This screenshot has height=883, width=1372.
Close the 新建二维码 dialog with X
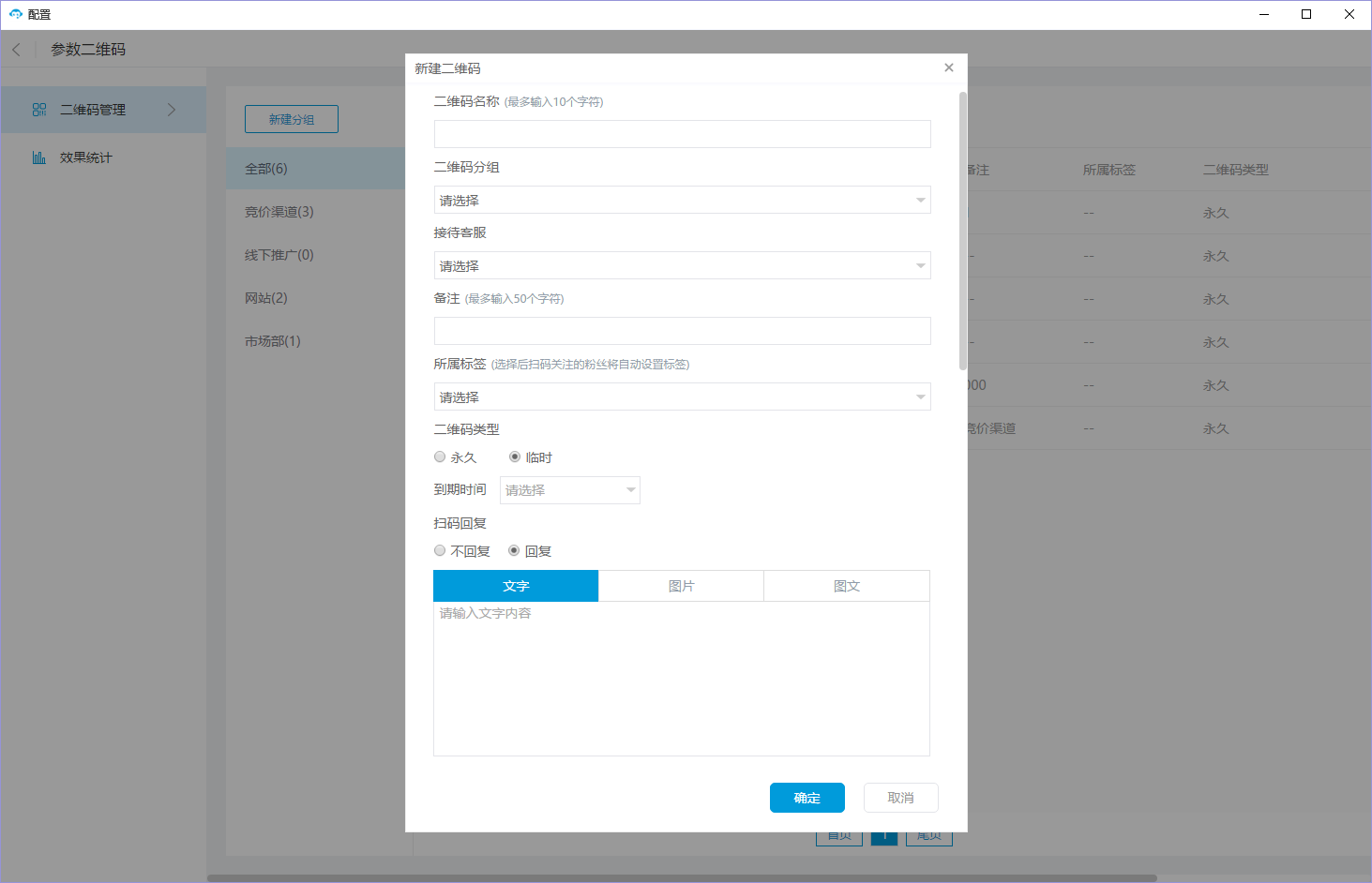tap(948, 67)
